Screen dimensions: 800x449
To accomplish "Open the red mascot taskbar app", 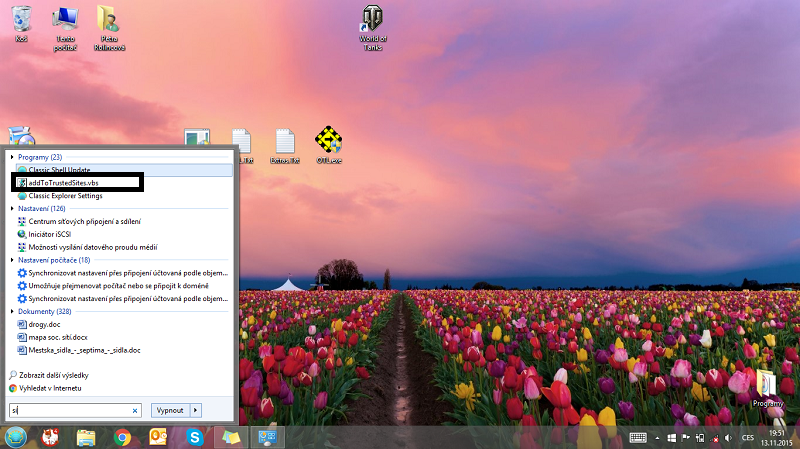I will 50,438.
